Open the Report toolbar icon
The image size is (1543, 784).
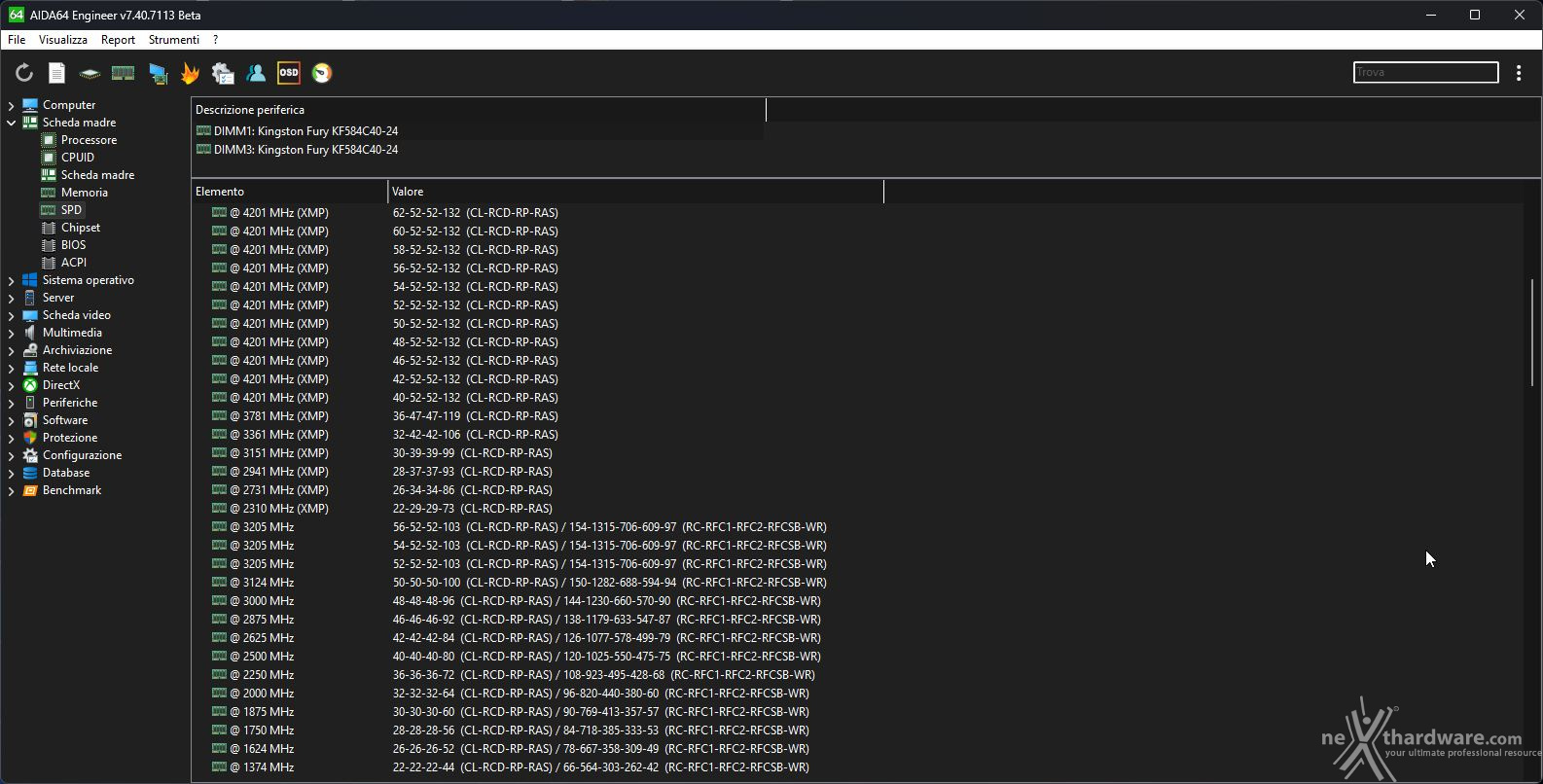(x=57, y=73)
